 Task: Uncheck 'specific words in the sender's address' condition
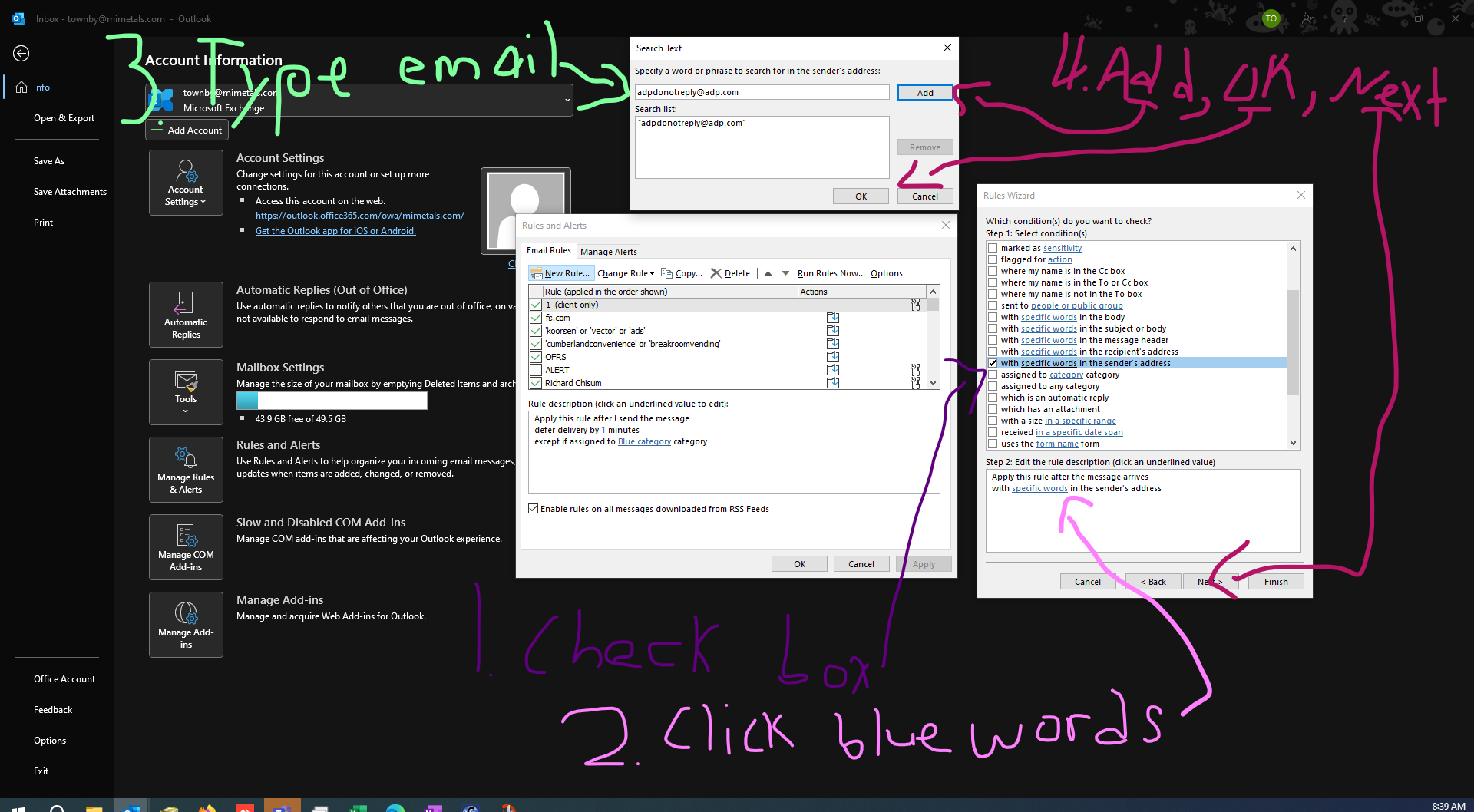point(993,363)
